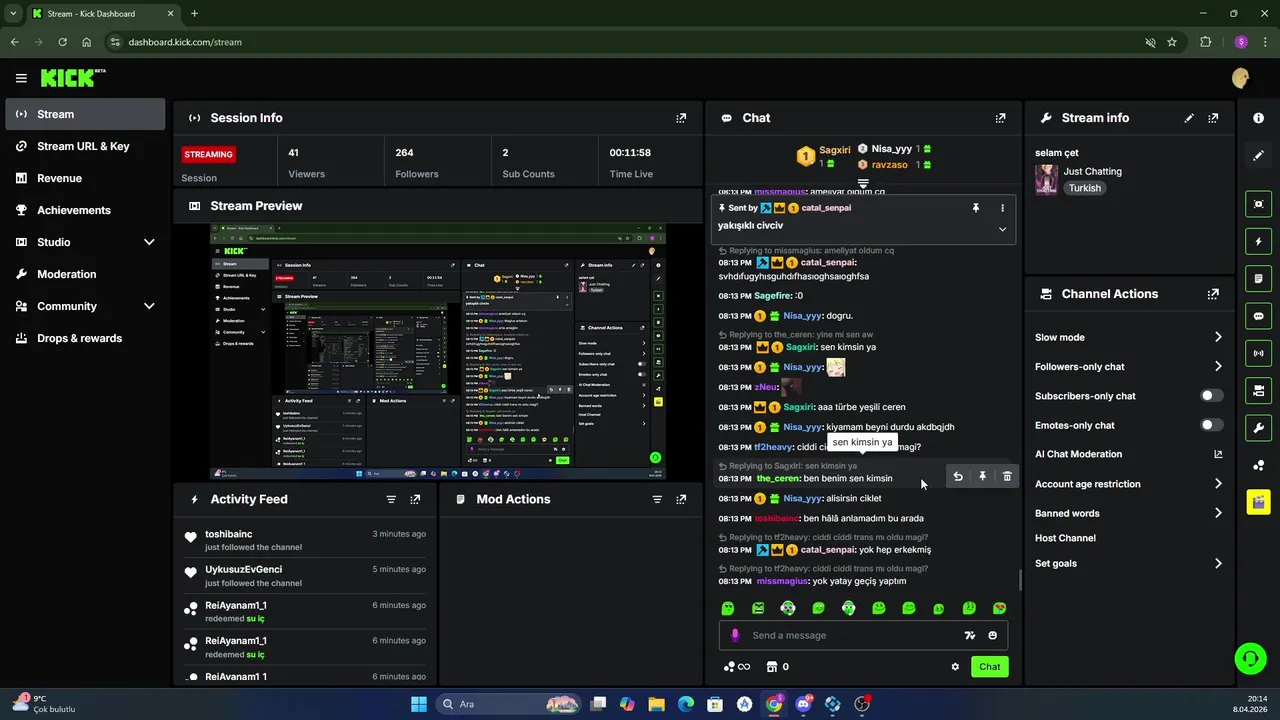The width and height of the screenshot is (1280, 720).
Task: Click the 7TV icon in chat input
Action: (969, 635)
